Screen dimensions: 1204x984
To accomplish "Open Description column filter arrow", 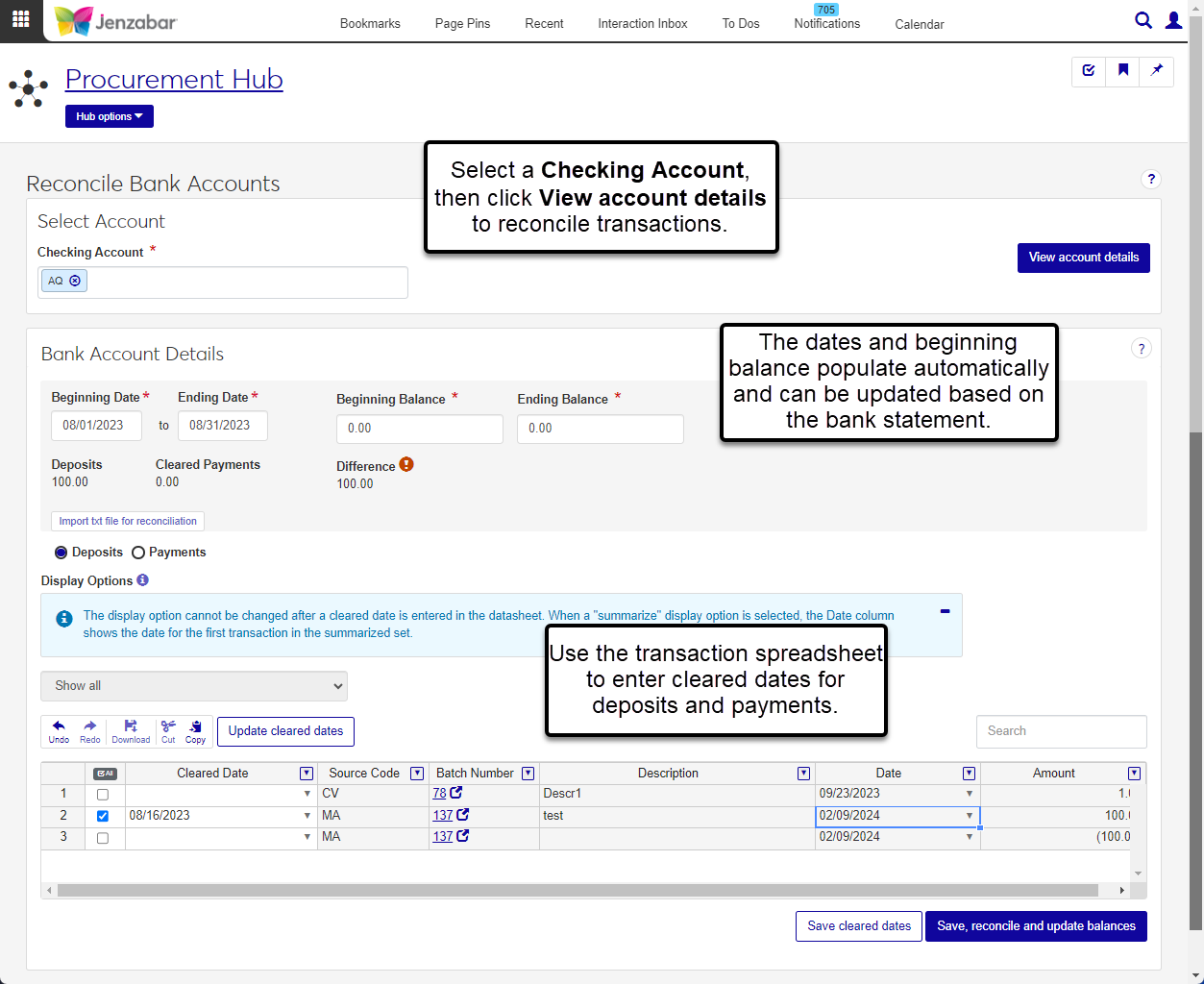I will (x=803, y=774).
